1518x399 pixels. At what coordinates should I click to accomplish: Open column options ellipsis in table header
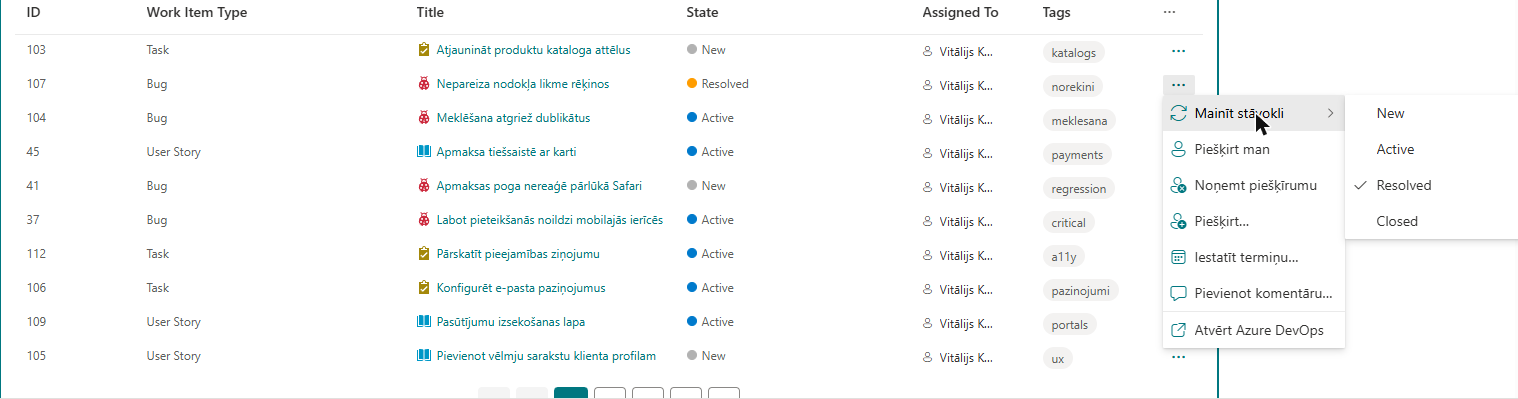click(x=1170, y=12)
